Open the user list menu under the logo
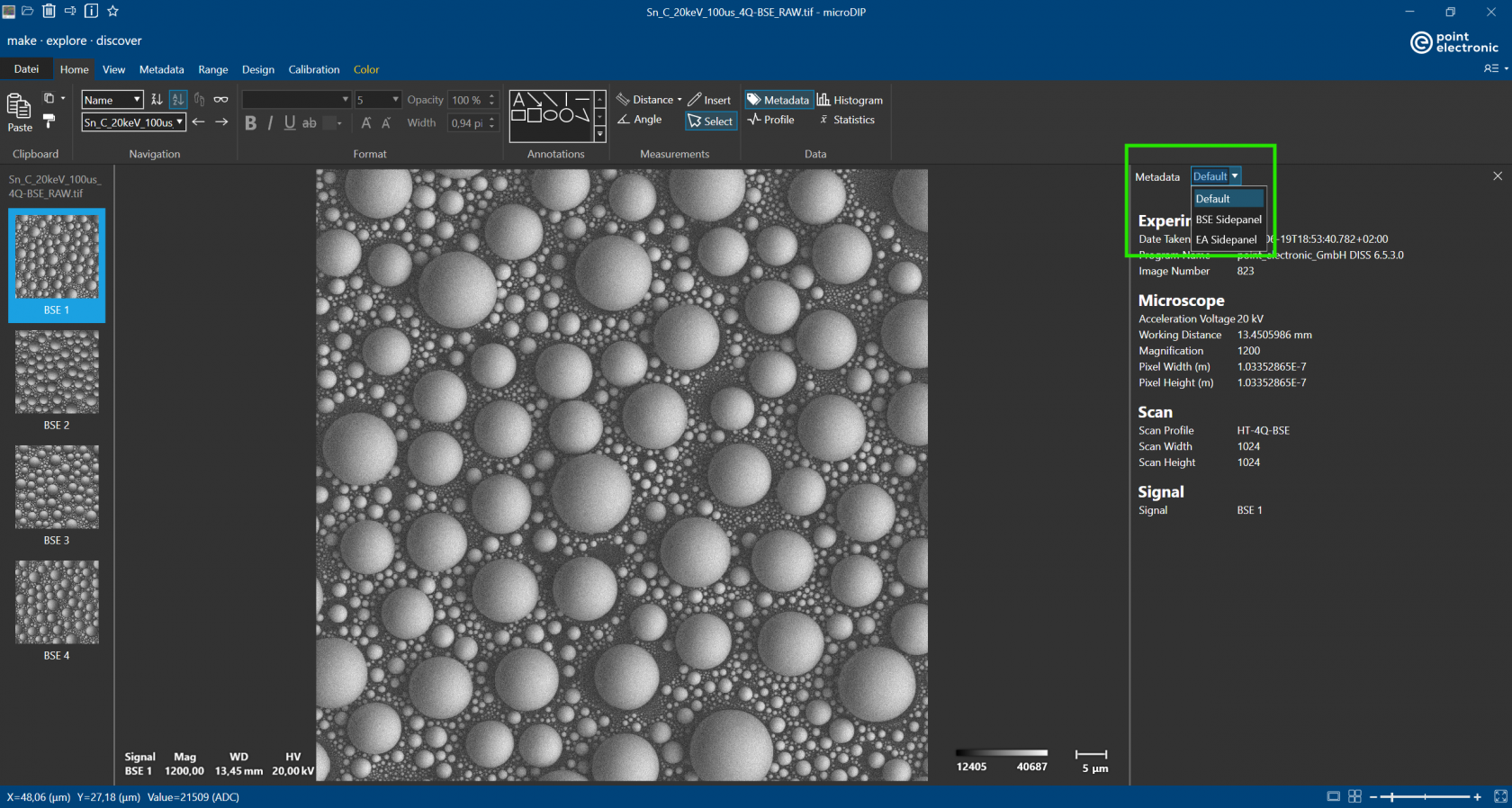The image size is (1512, 808). pyautogui.click(x=1496, y=68)
